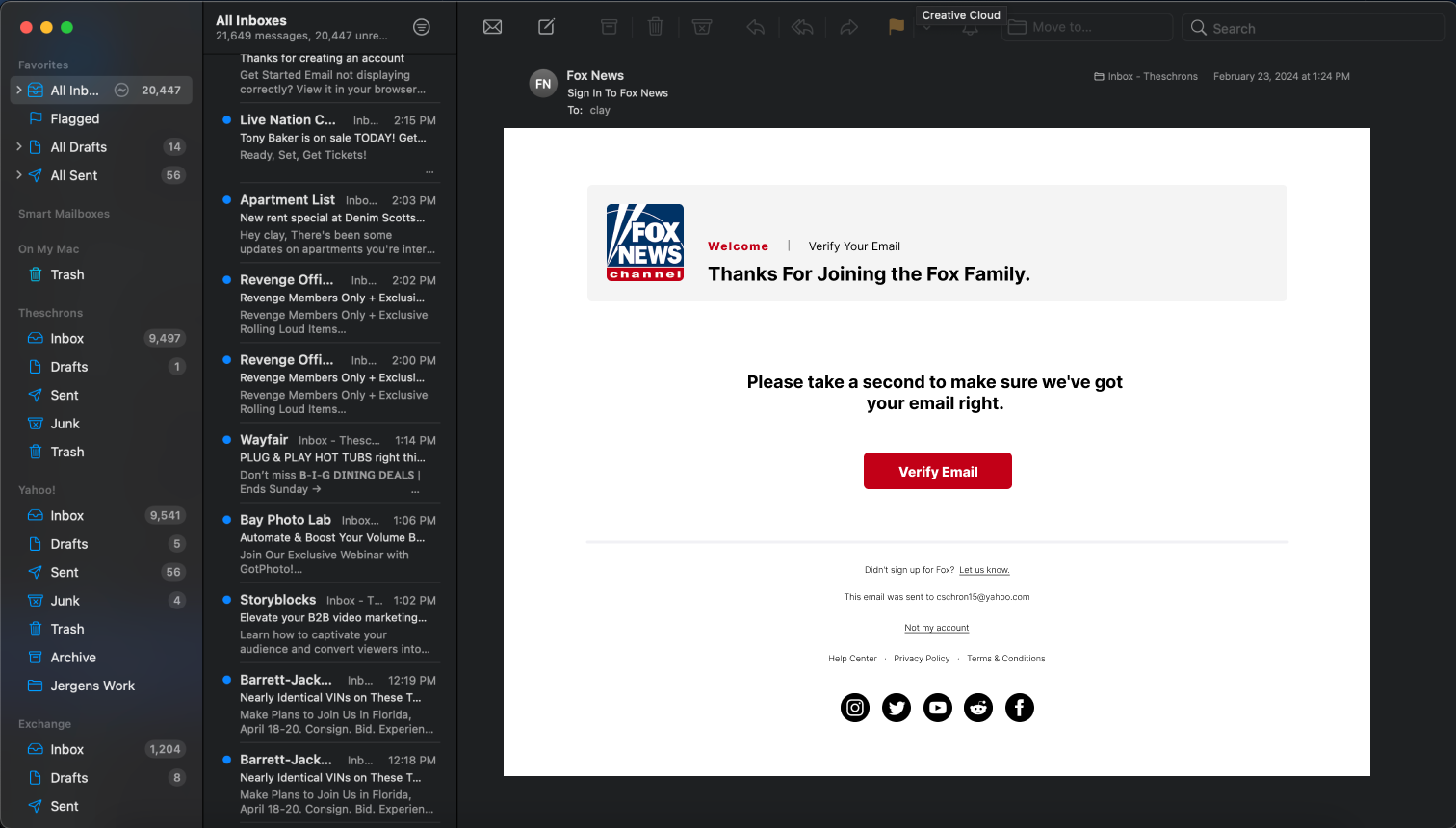Open Fox News Facebook icon

coord(1020,708)
